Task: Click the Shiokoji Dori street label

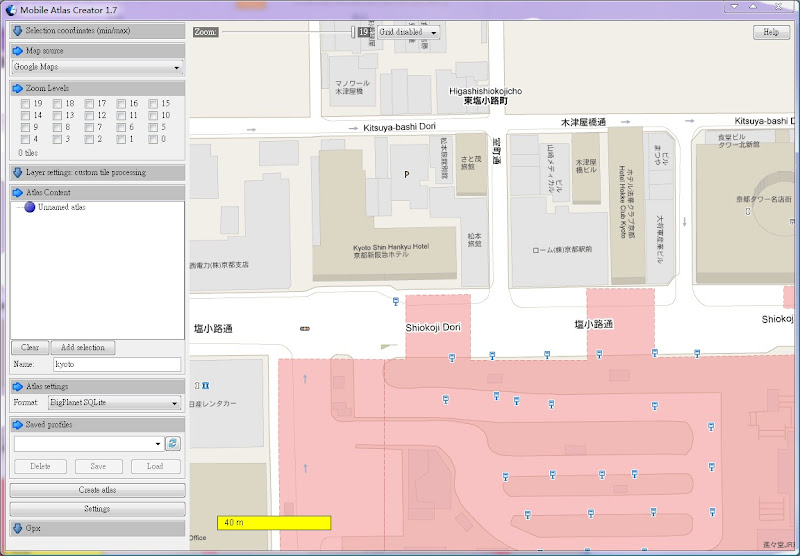Action: [x=433, y=327]
